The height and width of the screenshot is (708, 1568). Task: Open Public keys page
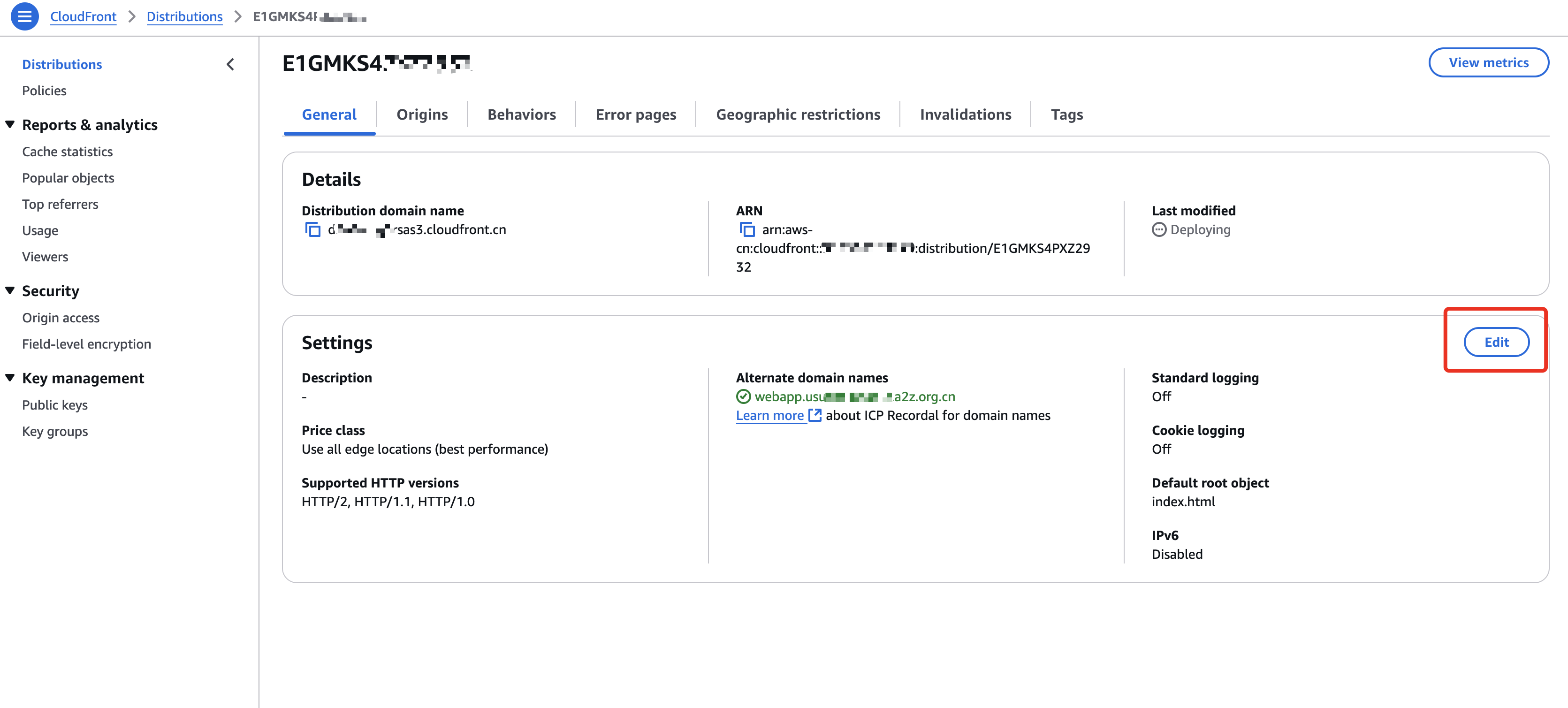click(x=55, y=405)
